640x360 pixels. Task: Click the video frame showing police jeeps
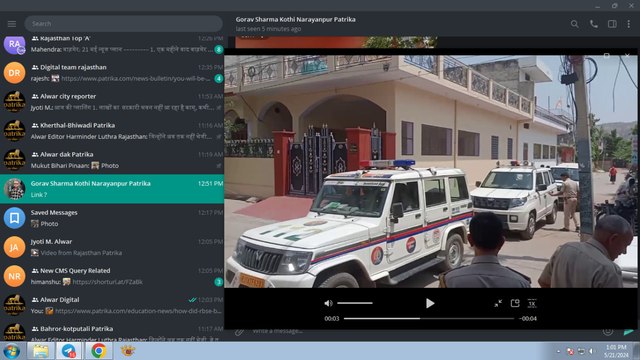coord(431,171)
